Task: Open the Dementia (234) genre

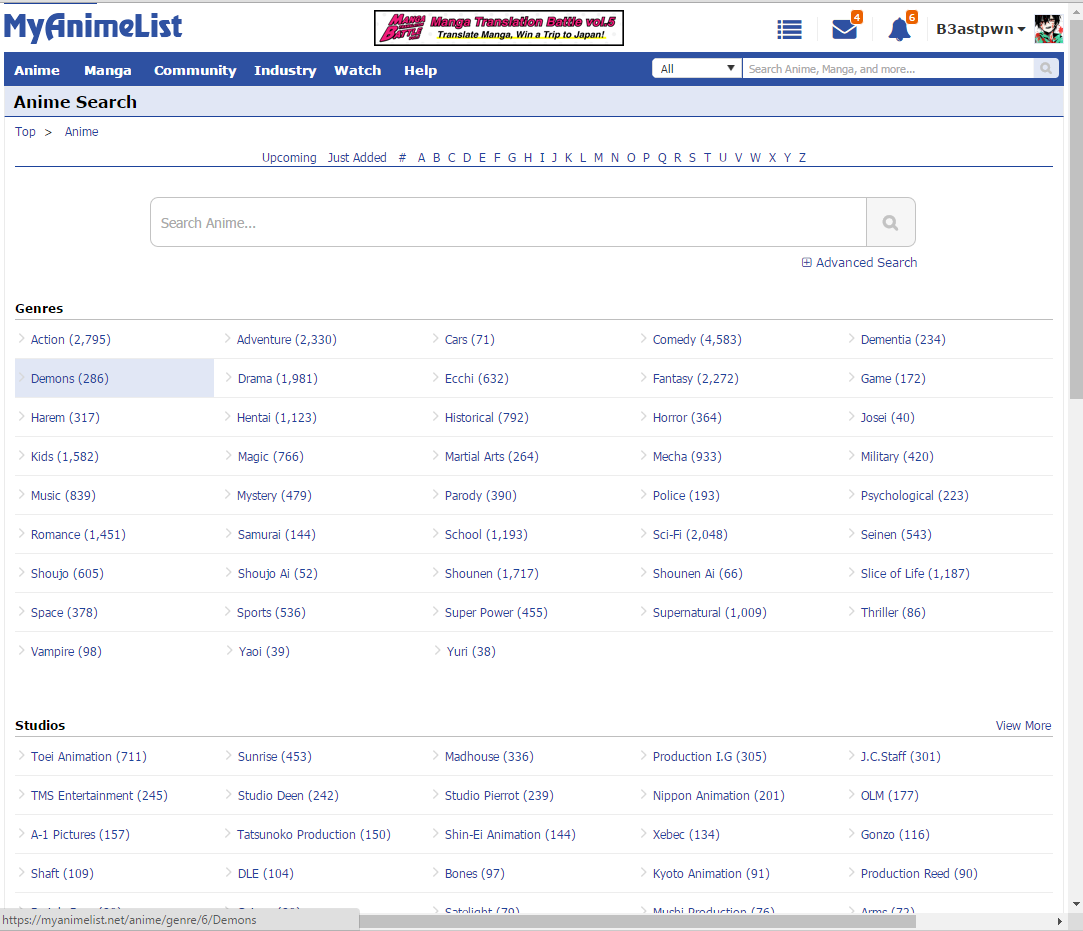Action: pyautogui.click(x=903, y=340)
